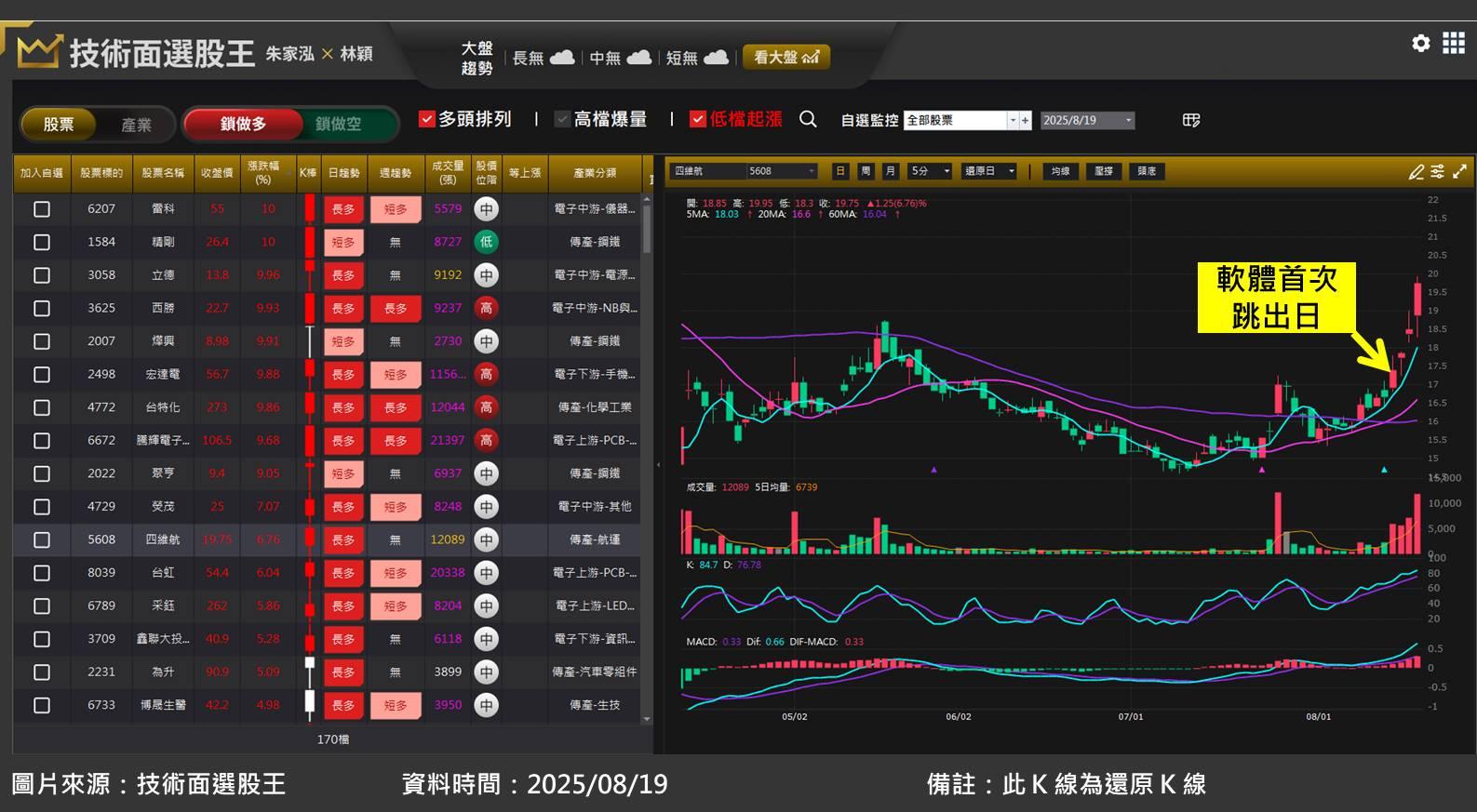Click the table column edit icon
The image size is (1477, 812).
point(1190,120)
